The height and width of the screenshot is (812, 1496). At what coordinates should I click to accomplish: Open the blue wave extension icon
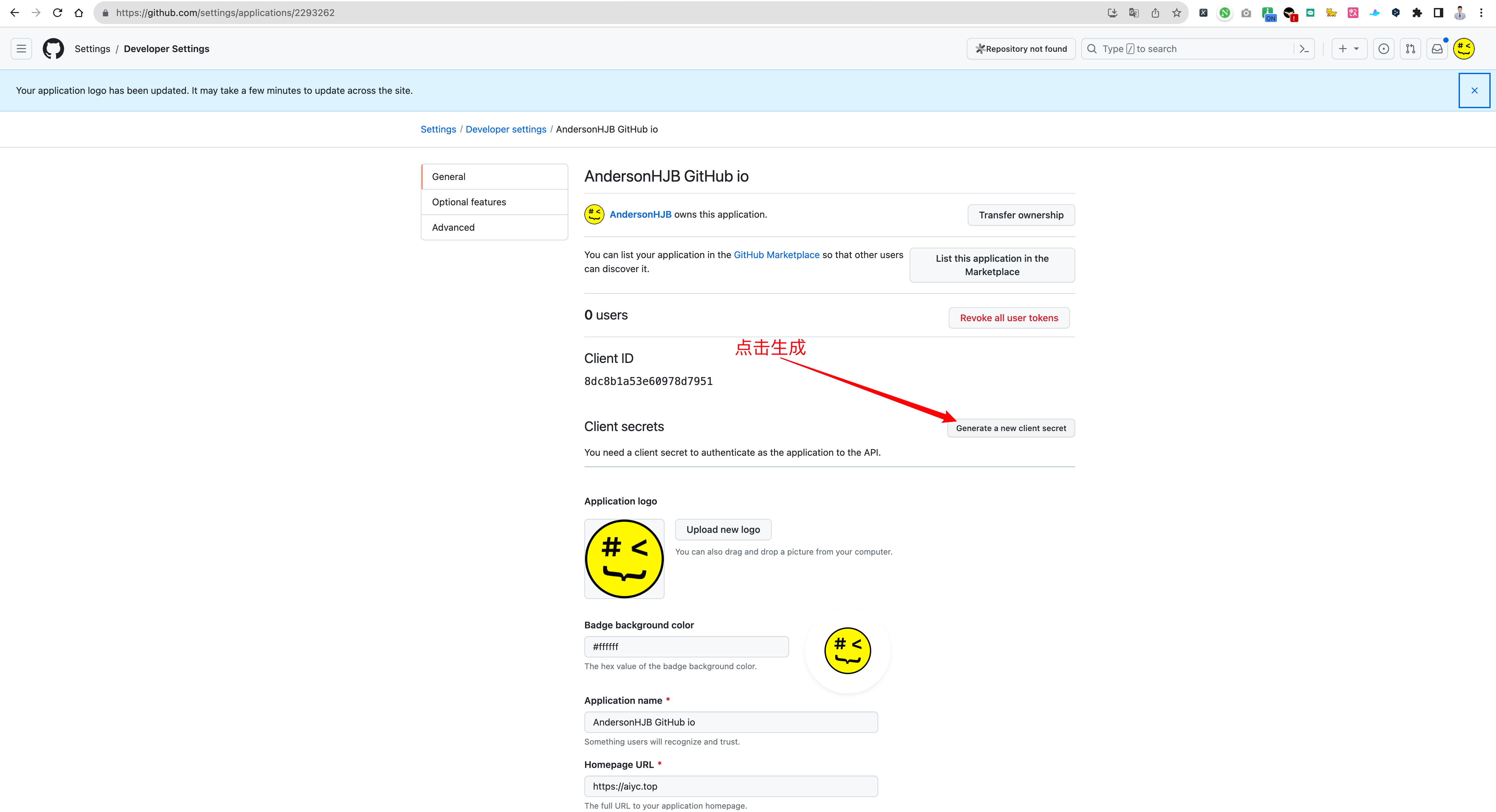click(x=1375, y=13)
